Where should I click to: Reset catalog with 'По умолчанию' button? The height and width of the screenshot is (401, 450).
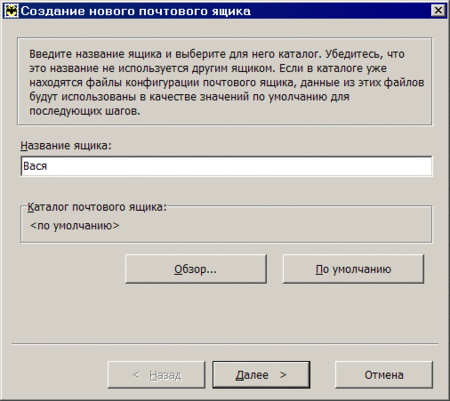click(353, 269)
